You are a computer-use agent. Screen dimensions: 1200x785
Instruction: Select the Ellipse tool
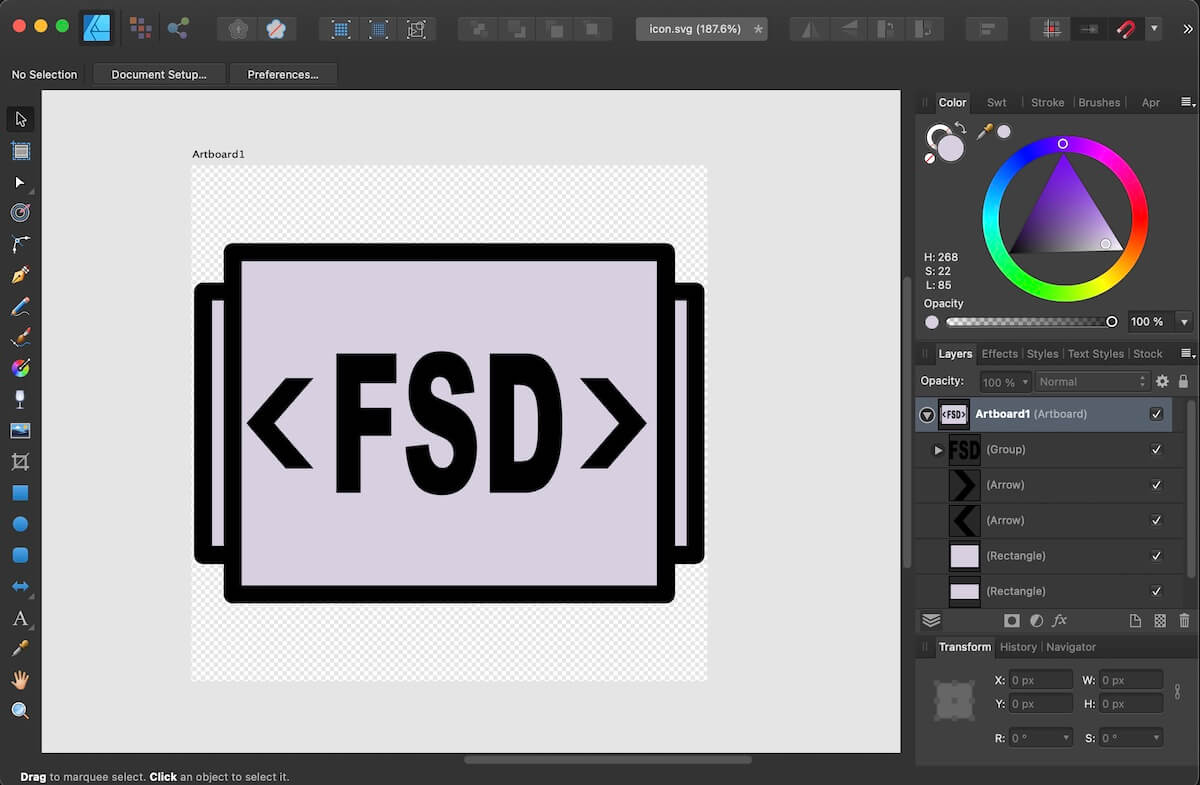(20, 523)
